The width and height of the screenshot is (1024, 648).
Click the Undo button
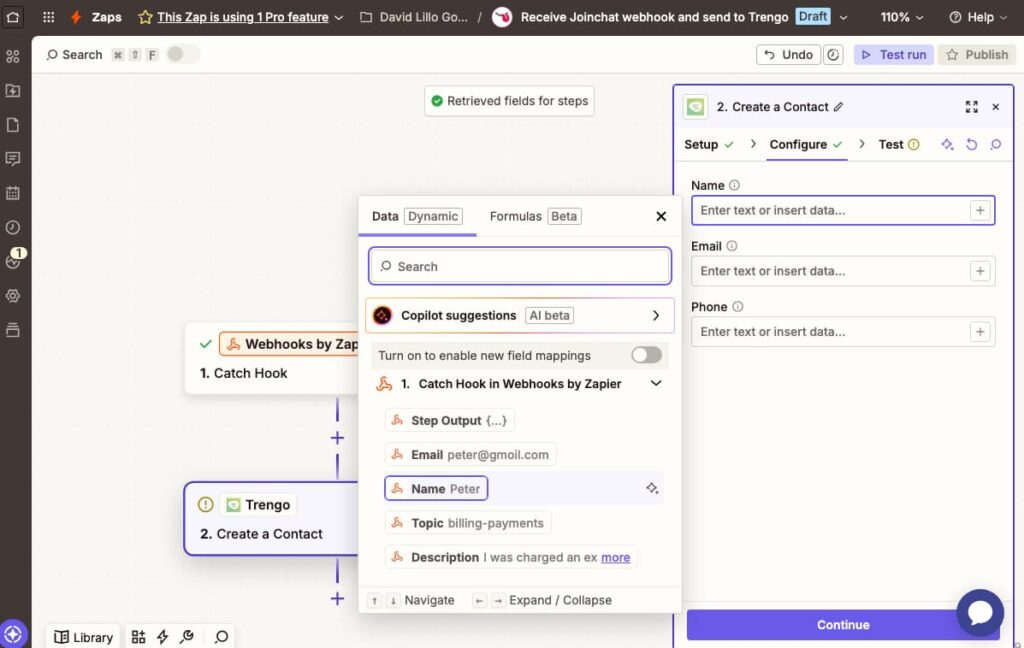pos(788,55)
